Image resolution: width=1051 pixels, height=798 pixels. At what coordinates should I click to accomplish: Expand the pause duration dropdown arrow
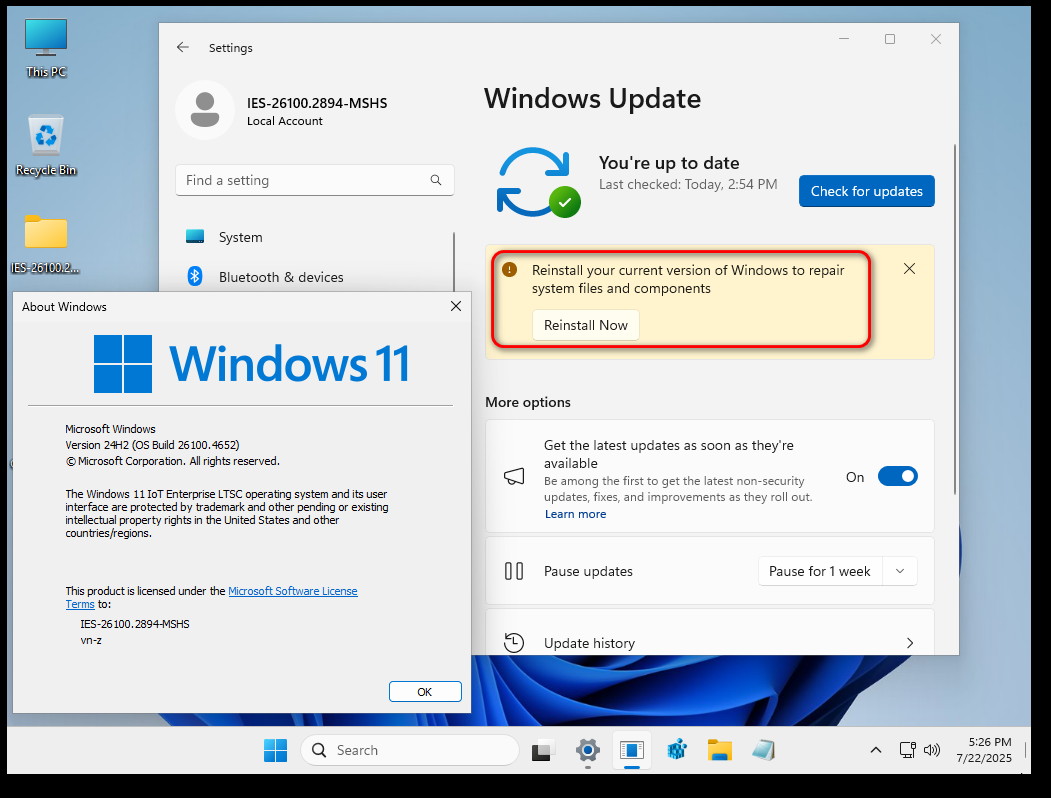tap(900, 572)
